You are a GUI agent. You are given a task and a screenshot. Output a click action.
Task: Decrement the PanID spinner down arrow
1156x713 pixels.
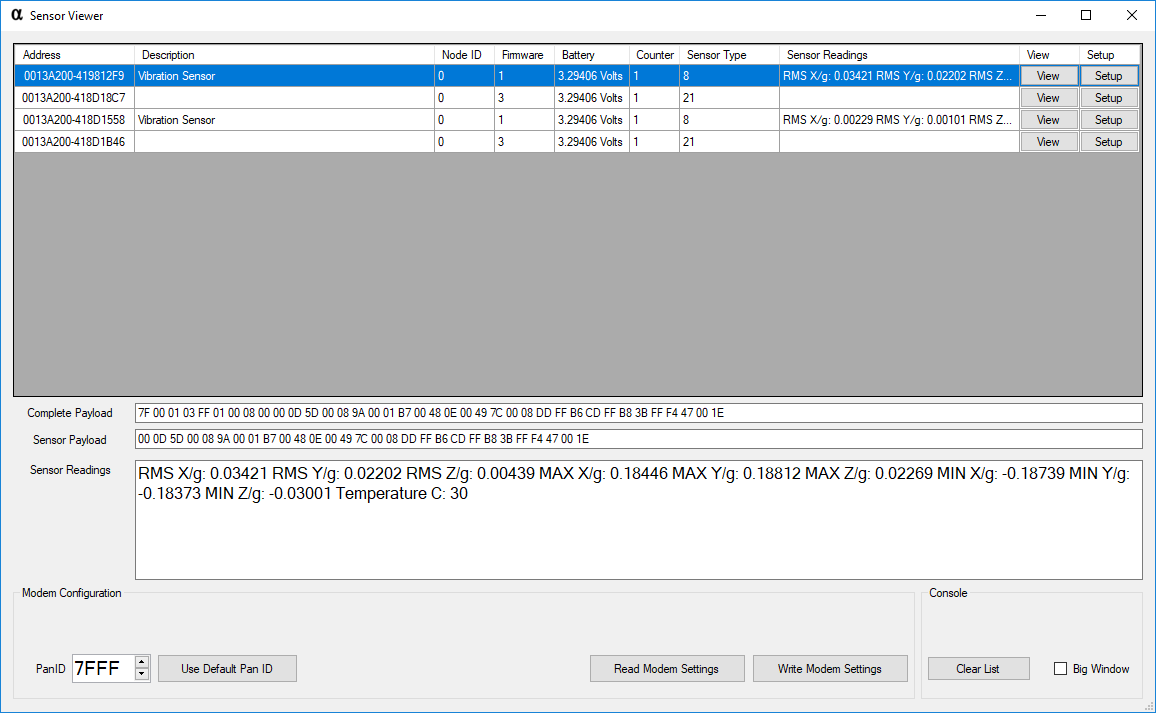click(x=142, y=674)
